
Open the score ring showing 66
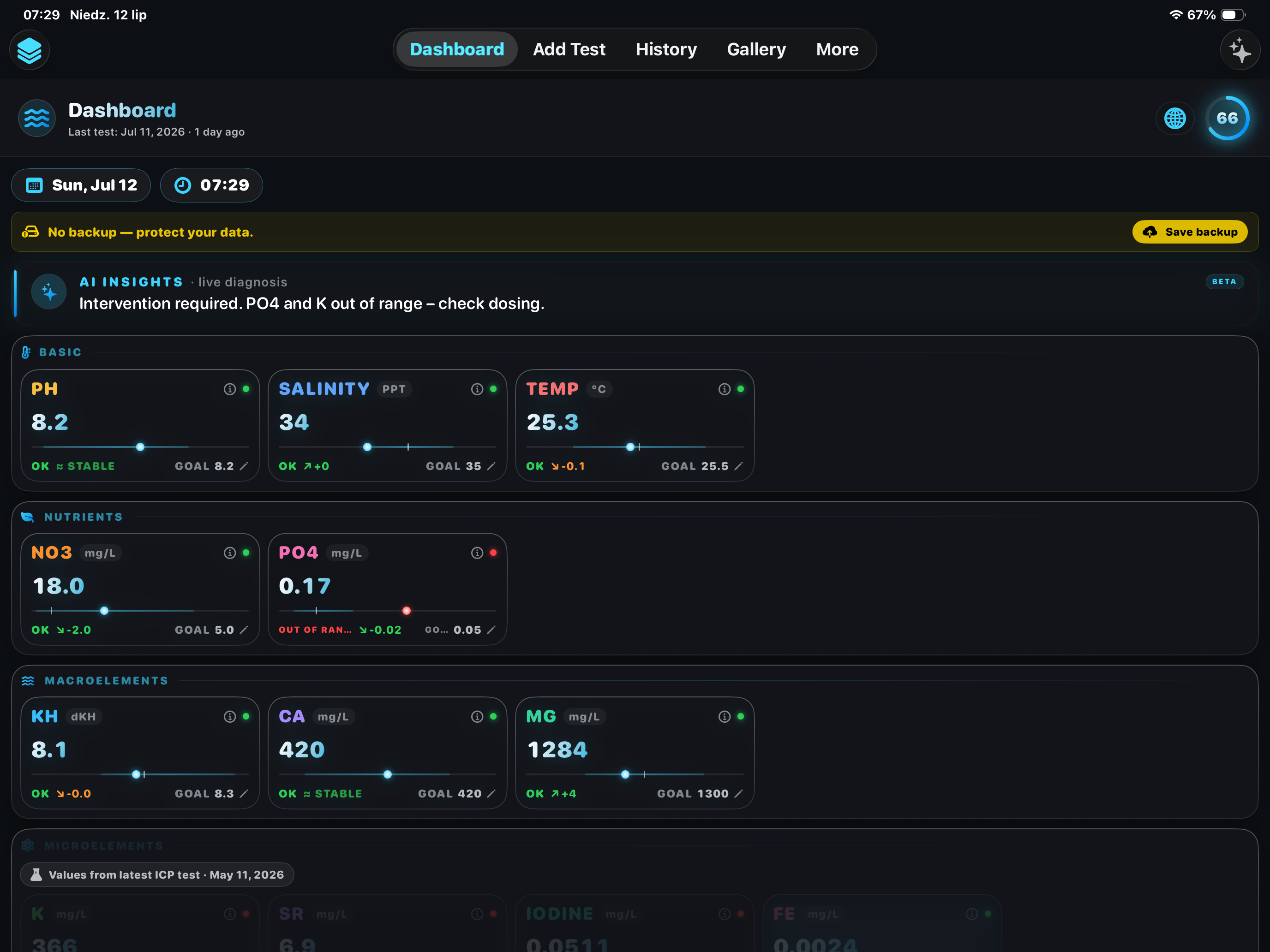(1227, 118)
